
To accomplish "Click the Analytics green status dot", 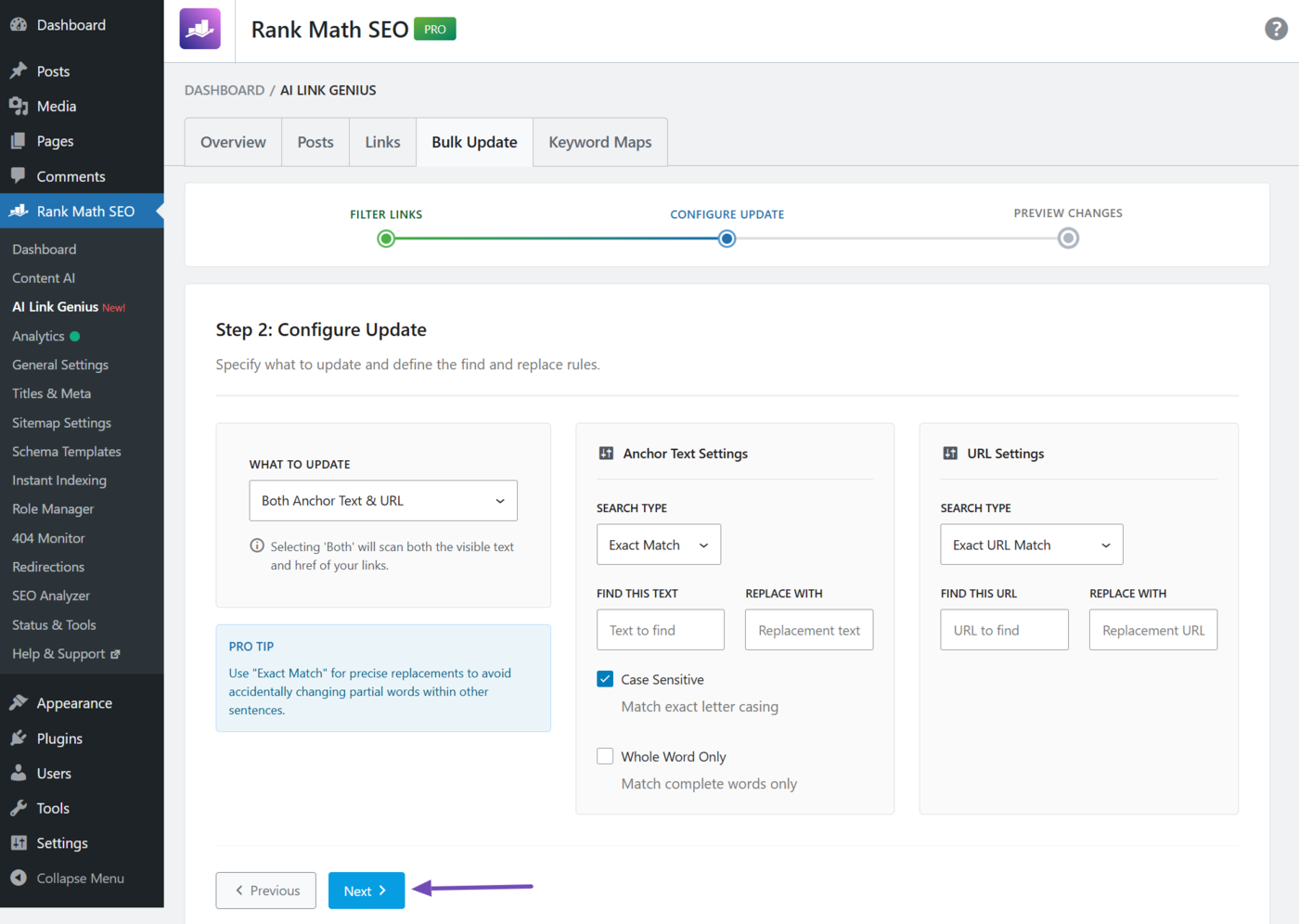I will 75,336.
